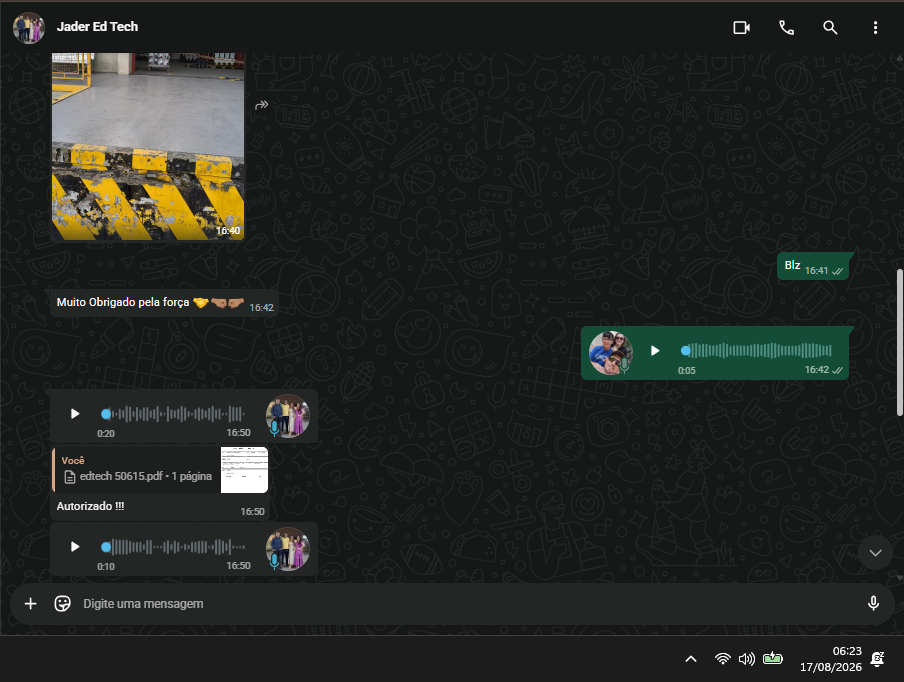Start a video call with Jader Ed Tech

[741, 27]
